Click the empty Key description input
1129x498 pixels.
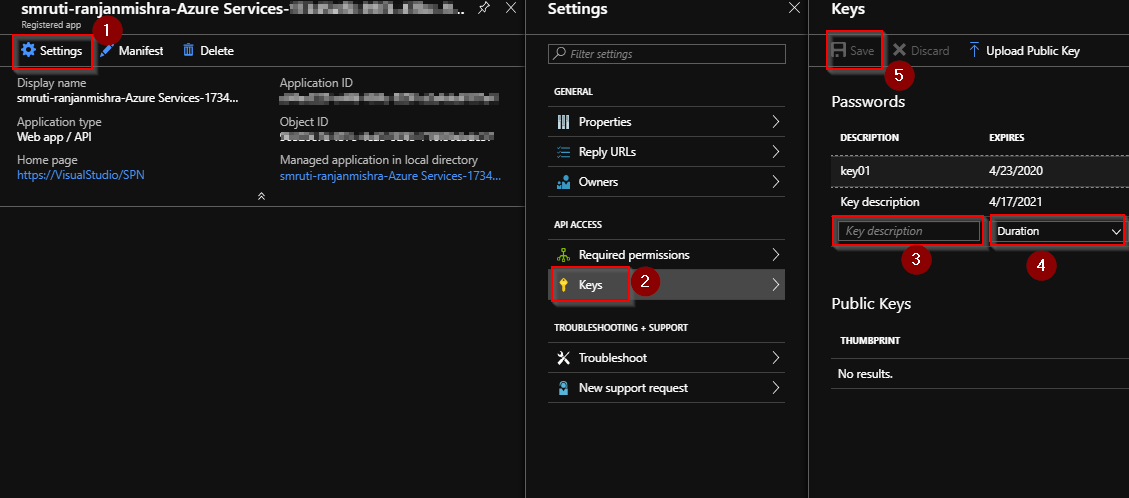(909, 231)
